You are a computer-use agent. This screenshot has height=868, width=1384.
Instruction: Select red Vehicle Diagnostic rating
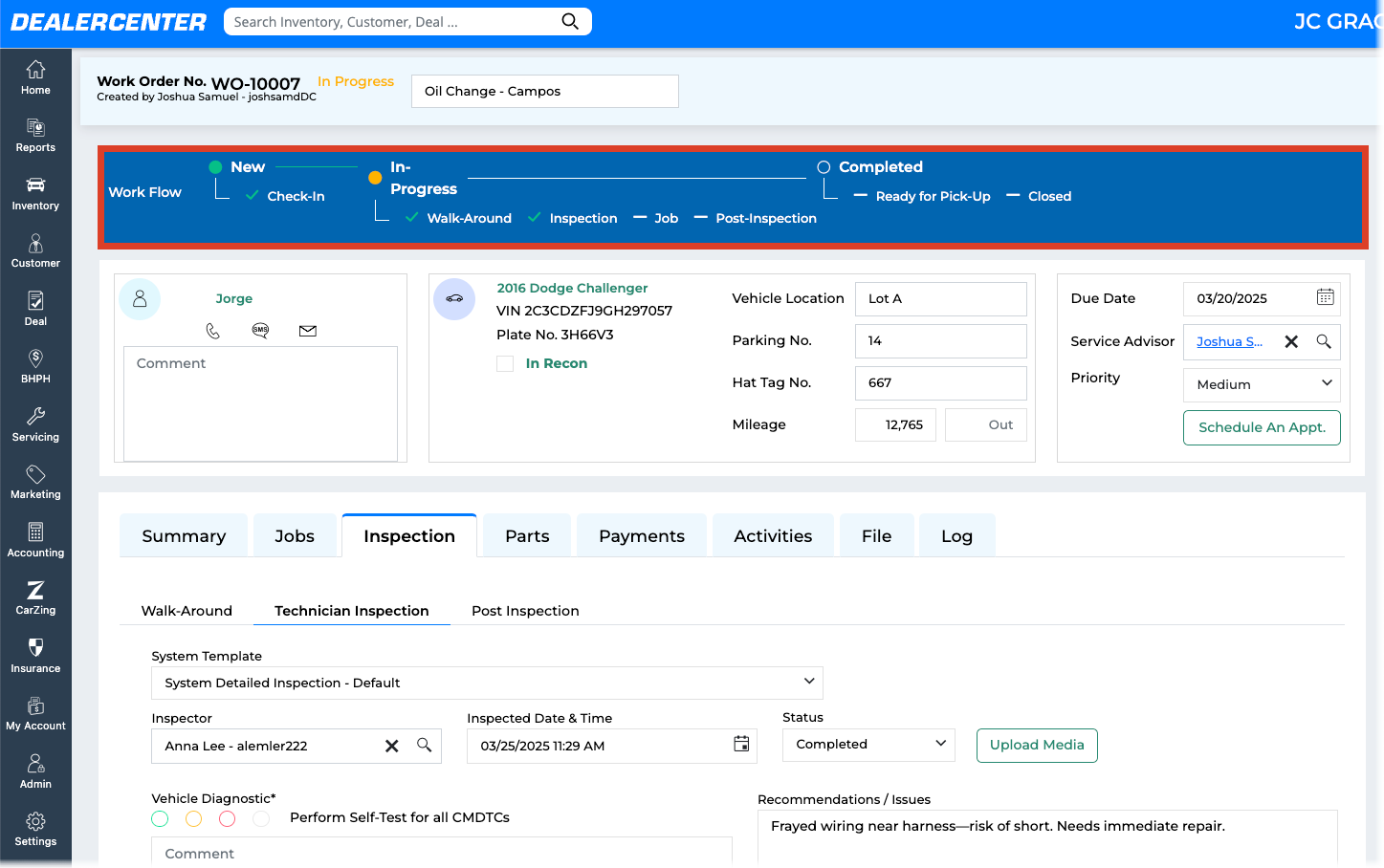(227, 818)
